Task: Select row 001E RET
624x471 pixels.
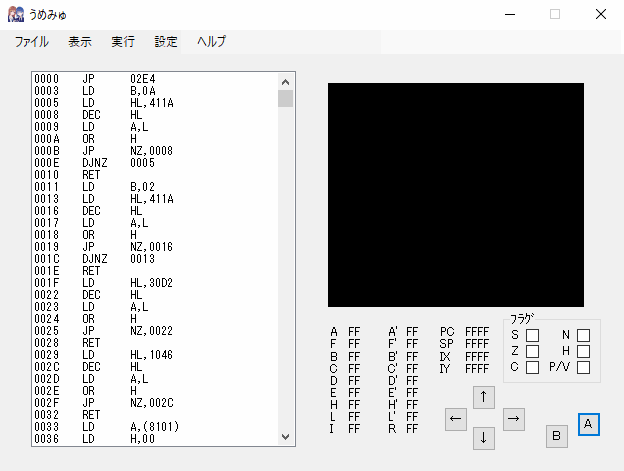Action: (x=155, y=271)
